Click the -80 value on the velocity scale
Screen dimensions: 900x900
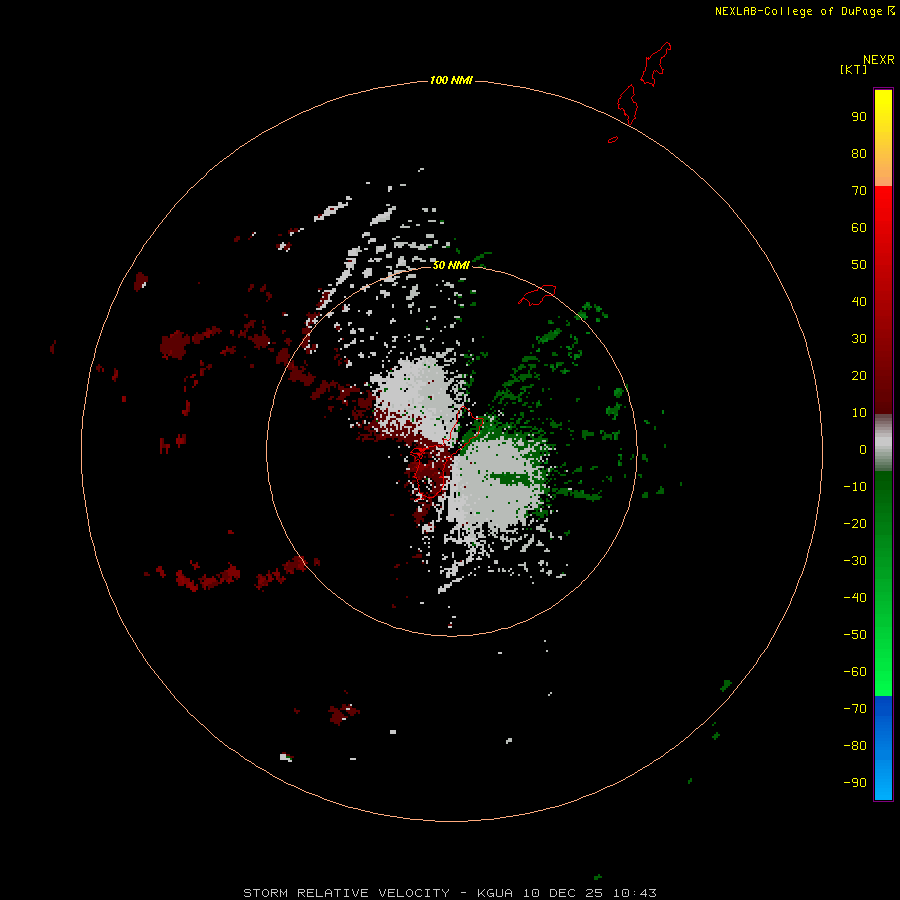point(855,746)
